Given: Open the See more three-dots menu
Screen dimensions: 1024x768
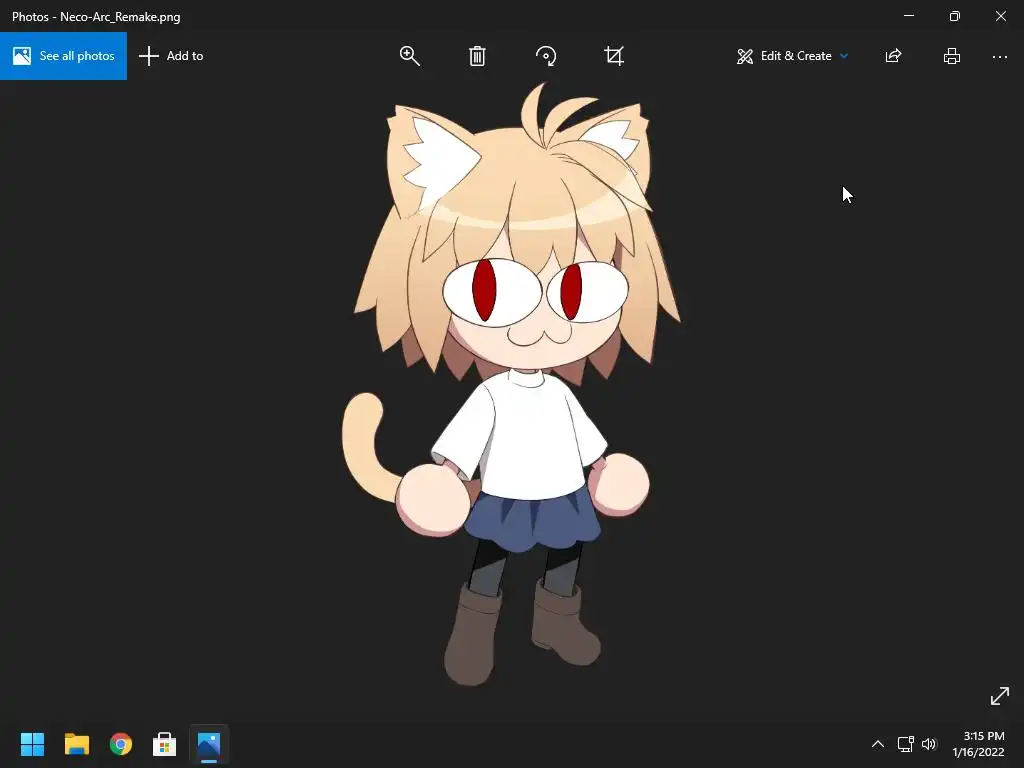Looking at the screenshot, I should (999, 57).
